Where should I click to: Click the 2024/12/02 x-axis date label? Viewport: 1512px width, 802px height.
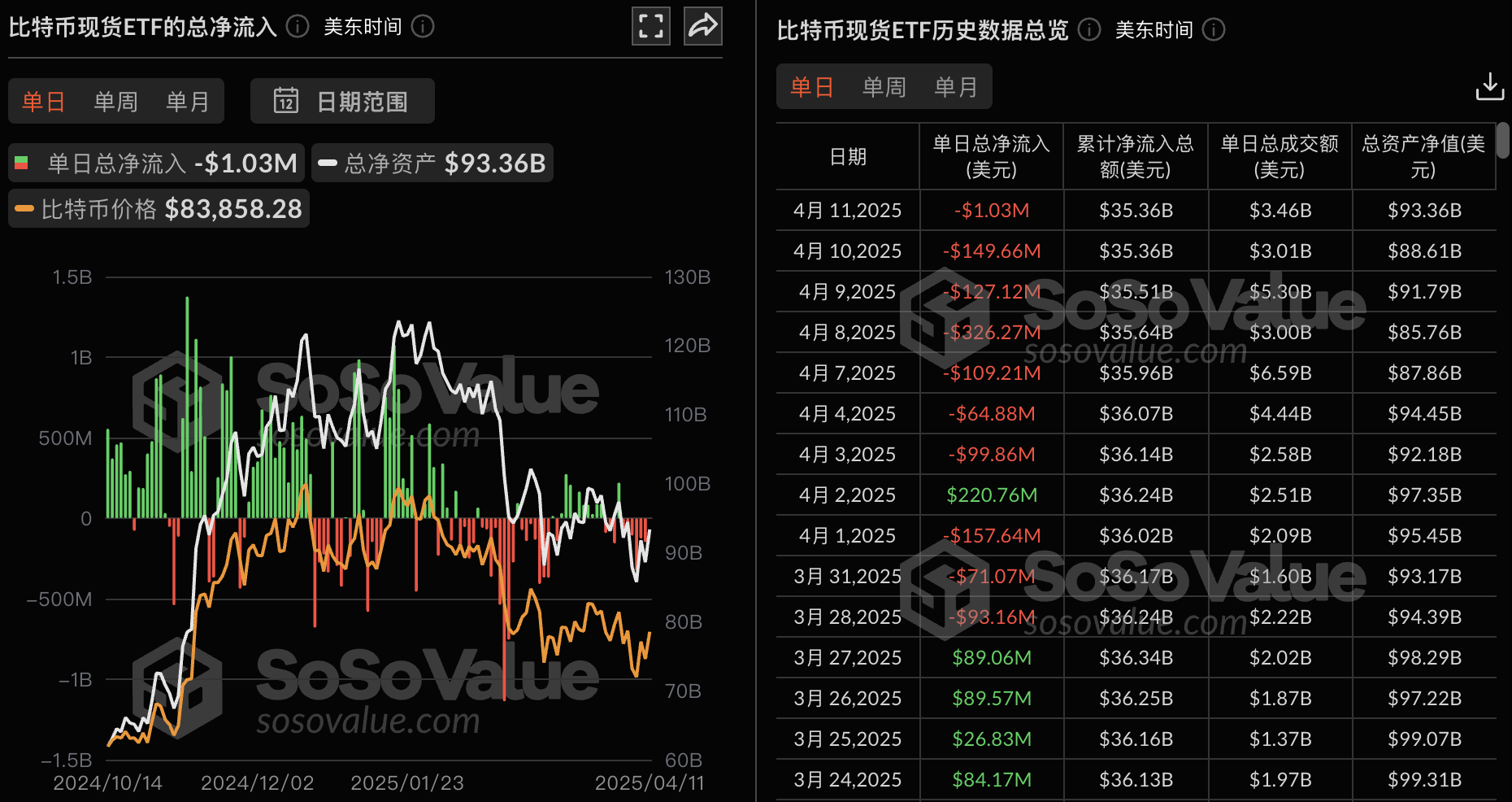click(x=257, y=782)
